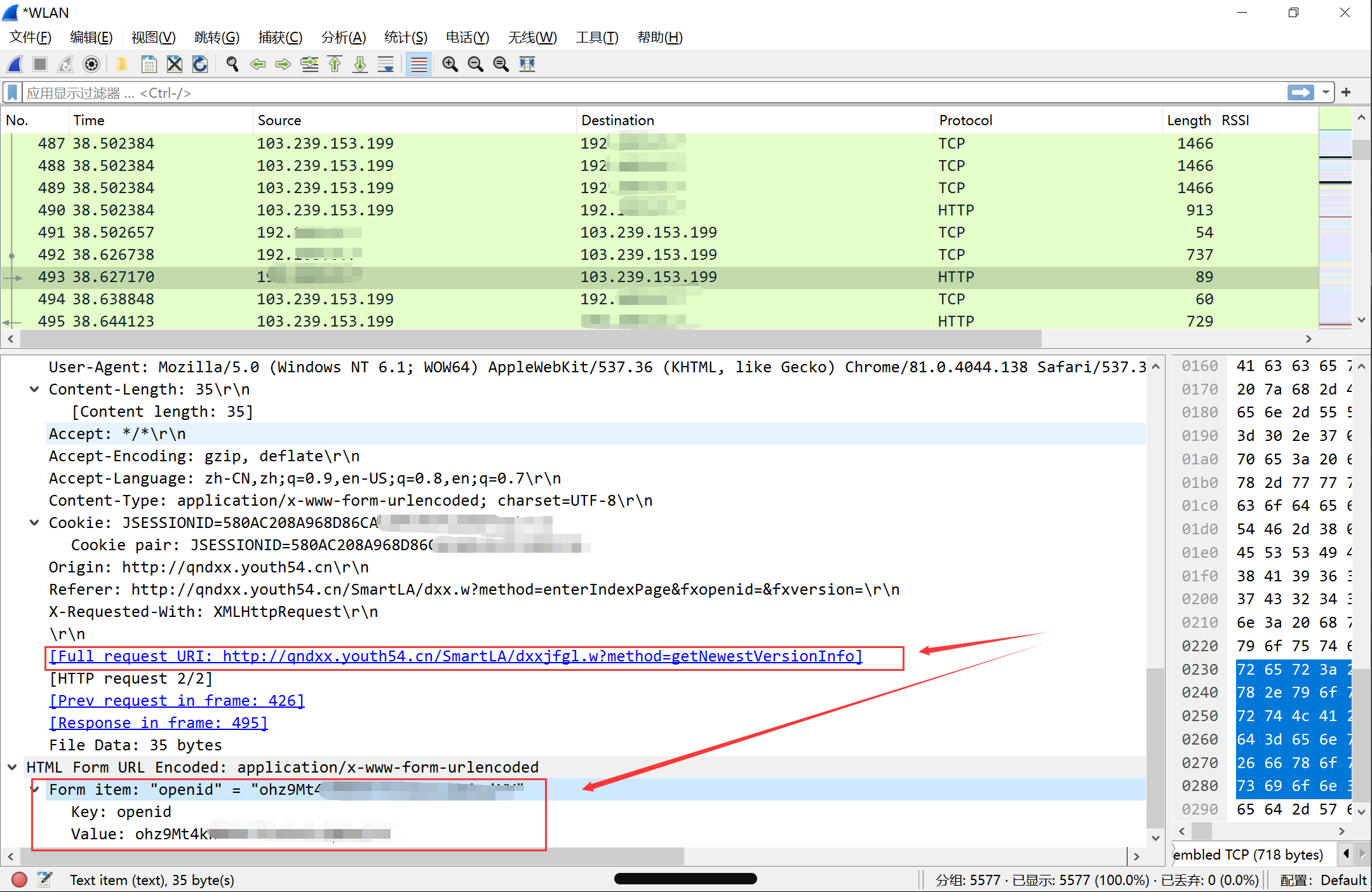Open capture options gear icon

coord(91,64)
